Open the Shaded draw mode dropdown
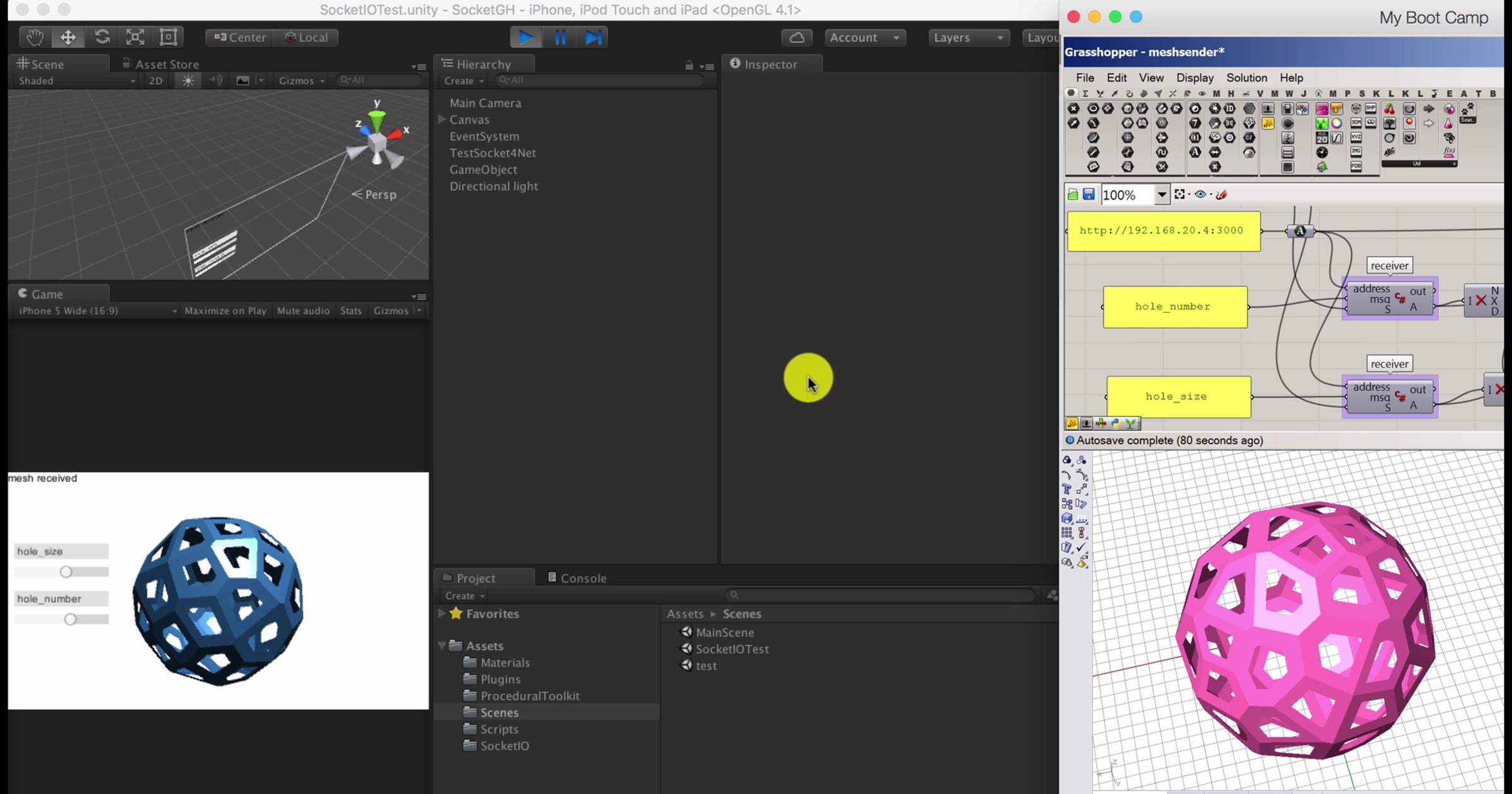This screenshot has height=794, width=1512. (x=76, y=81)
